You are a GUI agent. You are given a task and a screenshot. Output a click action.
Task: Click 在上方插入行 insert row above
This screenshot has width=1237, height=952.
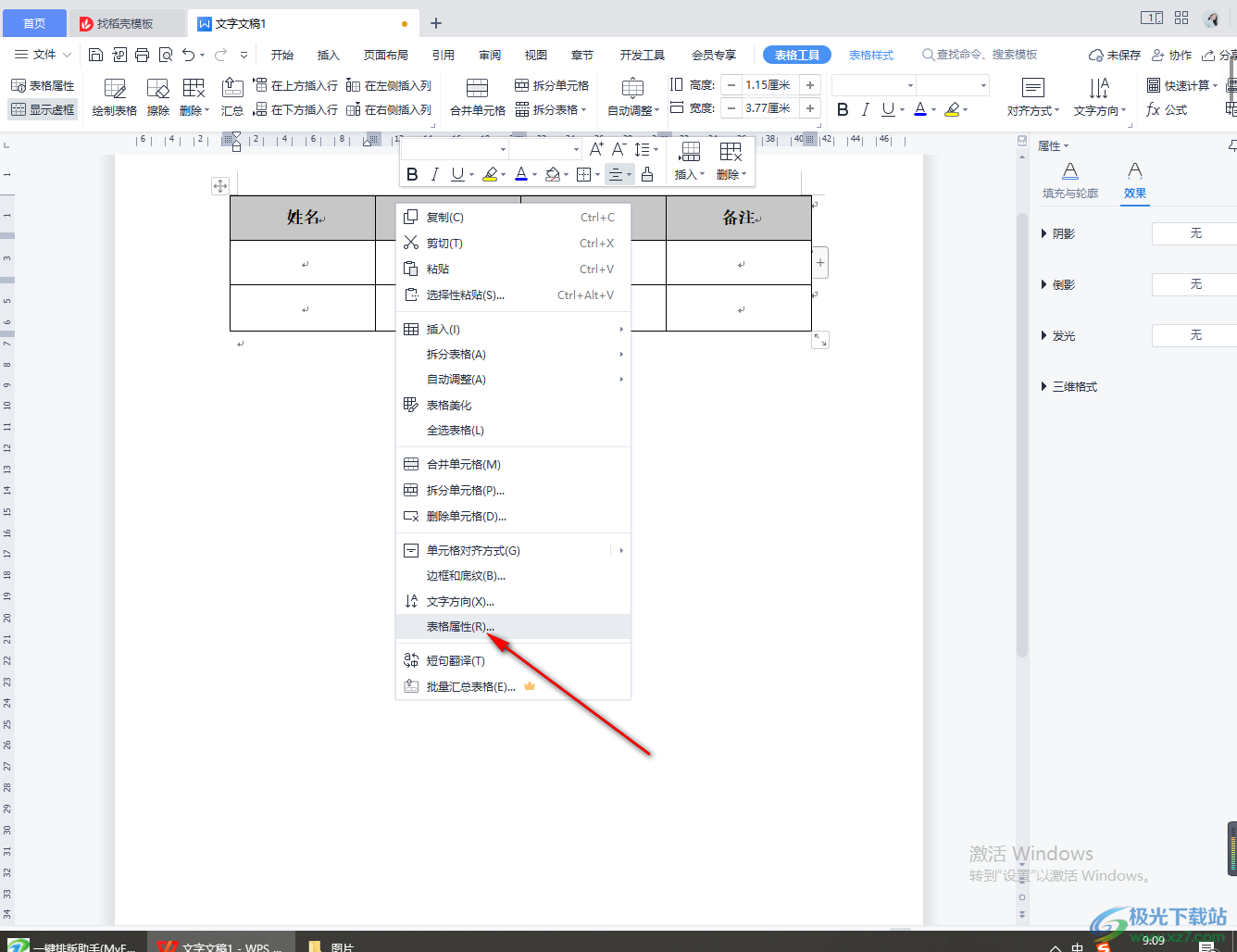point(295,85)
